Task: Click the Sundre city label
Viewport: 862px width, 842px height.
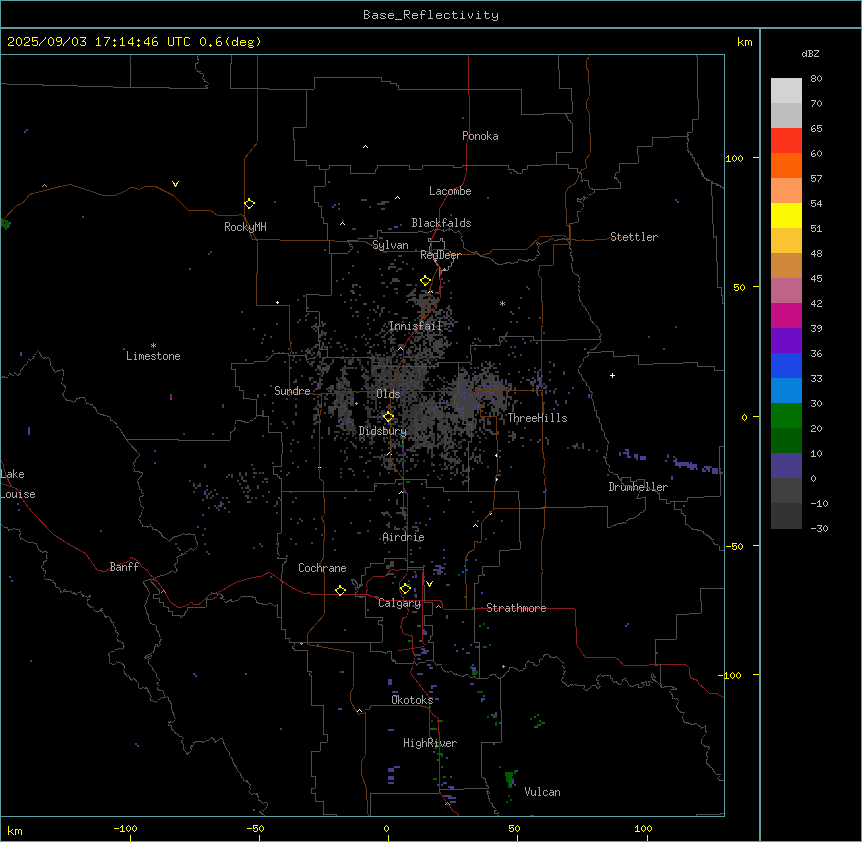Action: pos(292,391)
